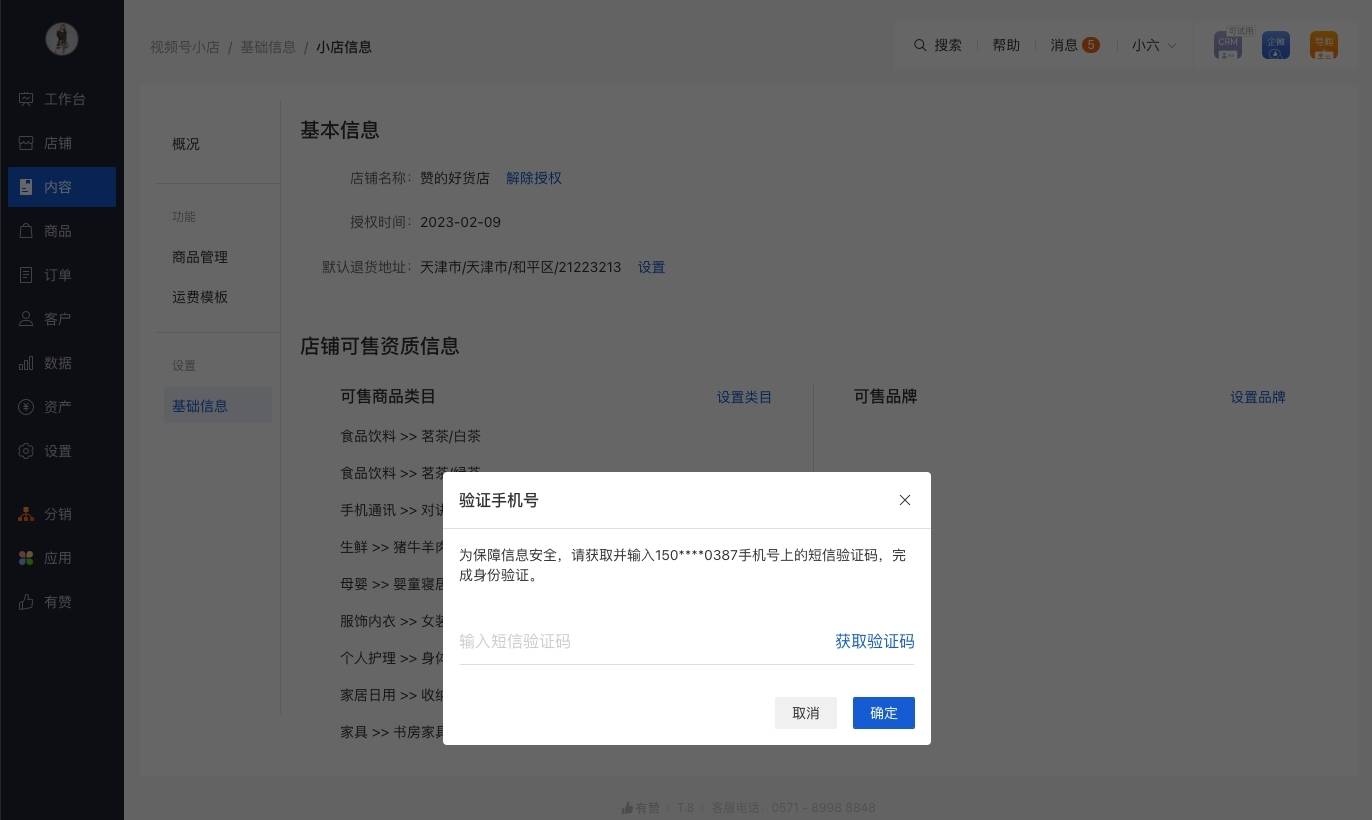Viewport: 1372px width, 820px height.
Task: Open 应用 in the sidebar
Action: tap(62, 558)
